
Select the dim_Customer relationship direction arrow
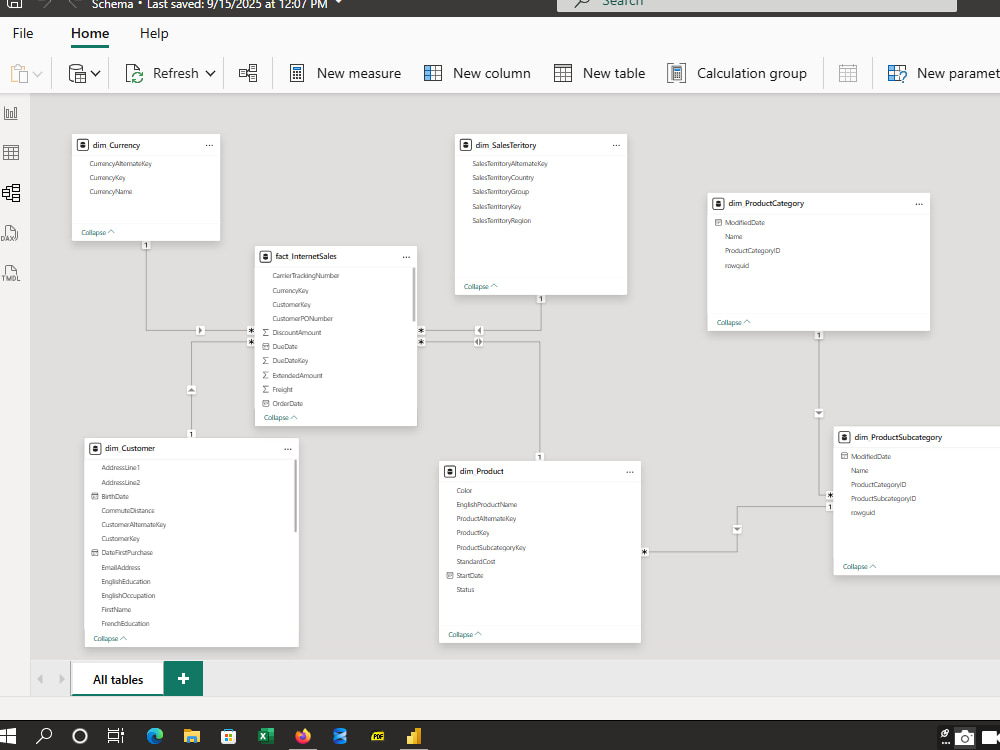click(191, 390)
